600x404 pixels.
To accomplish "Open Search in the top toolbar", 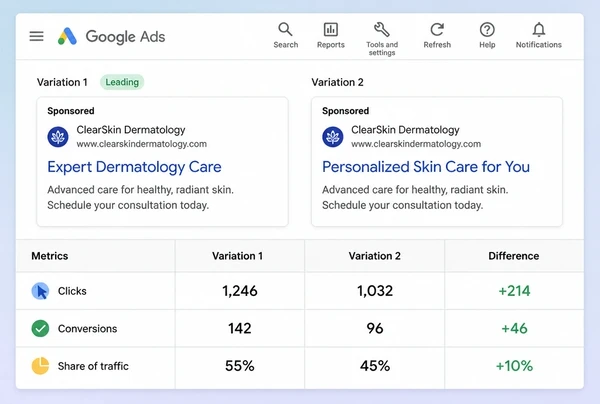I will click(285, 36).
